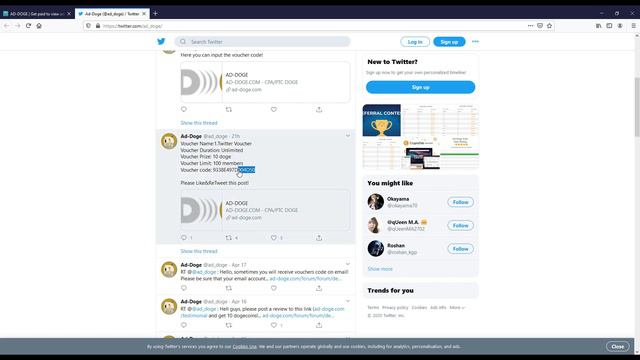Click Sign up in New to Twitter box
This screenshot has width=640, height=360.
[x=420, y=87]
